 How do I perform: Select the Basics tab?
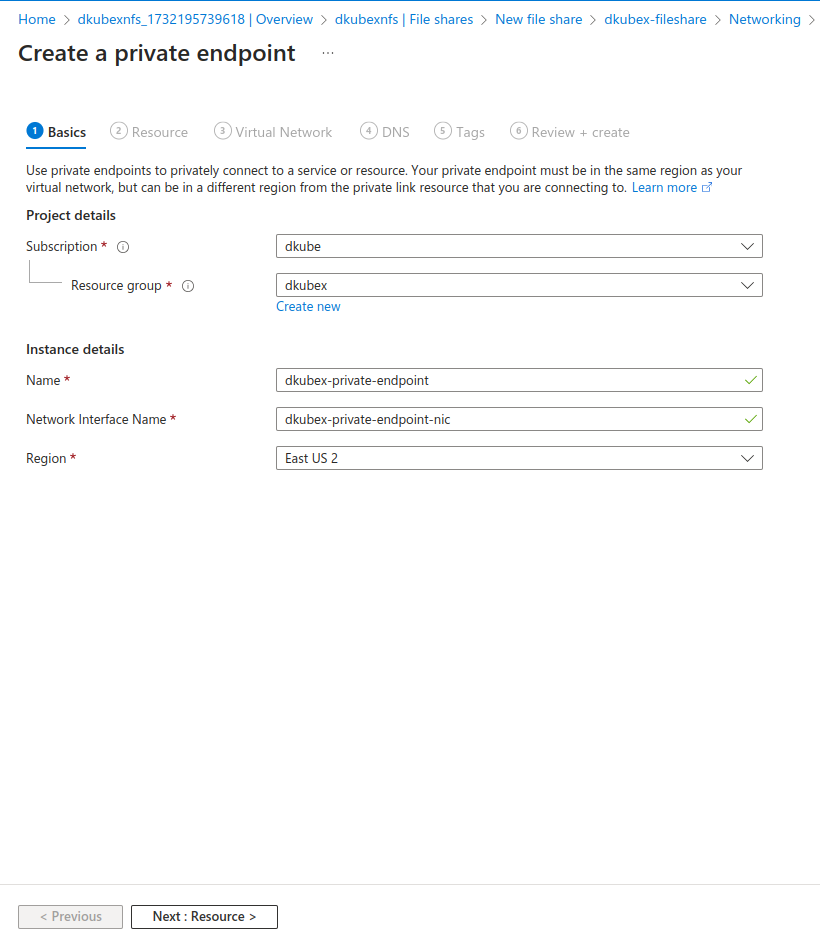point(57,132)
